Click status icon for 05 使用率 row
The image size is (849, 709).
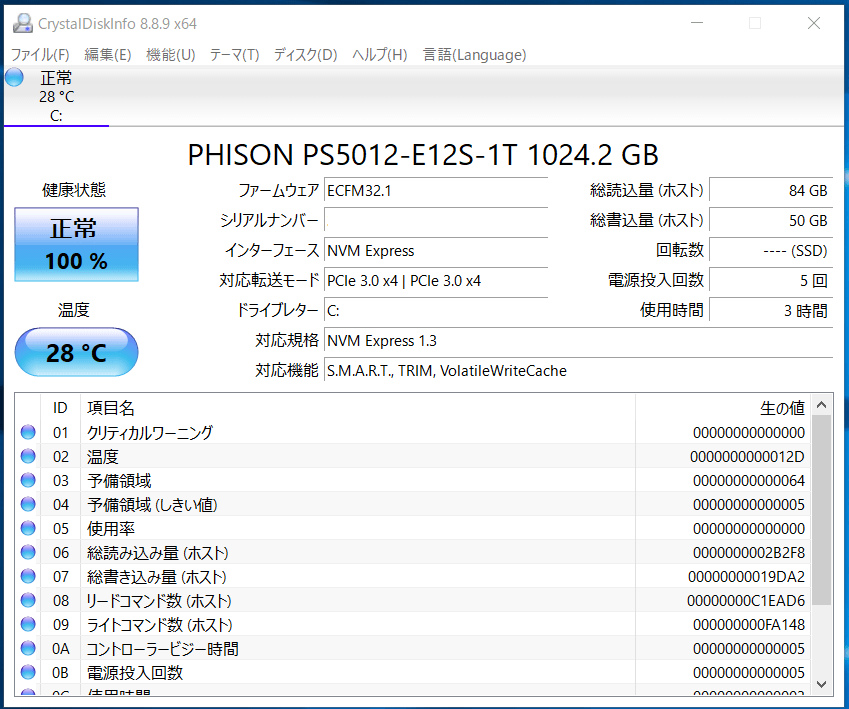click(28, 528)
